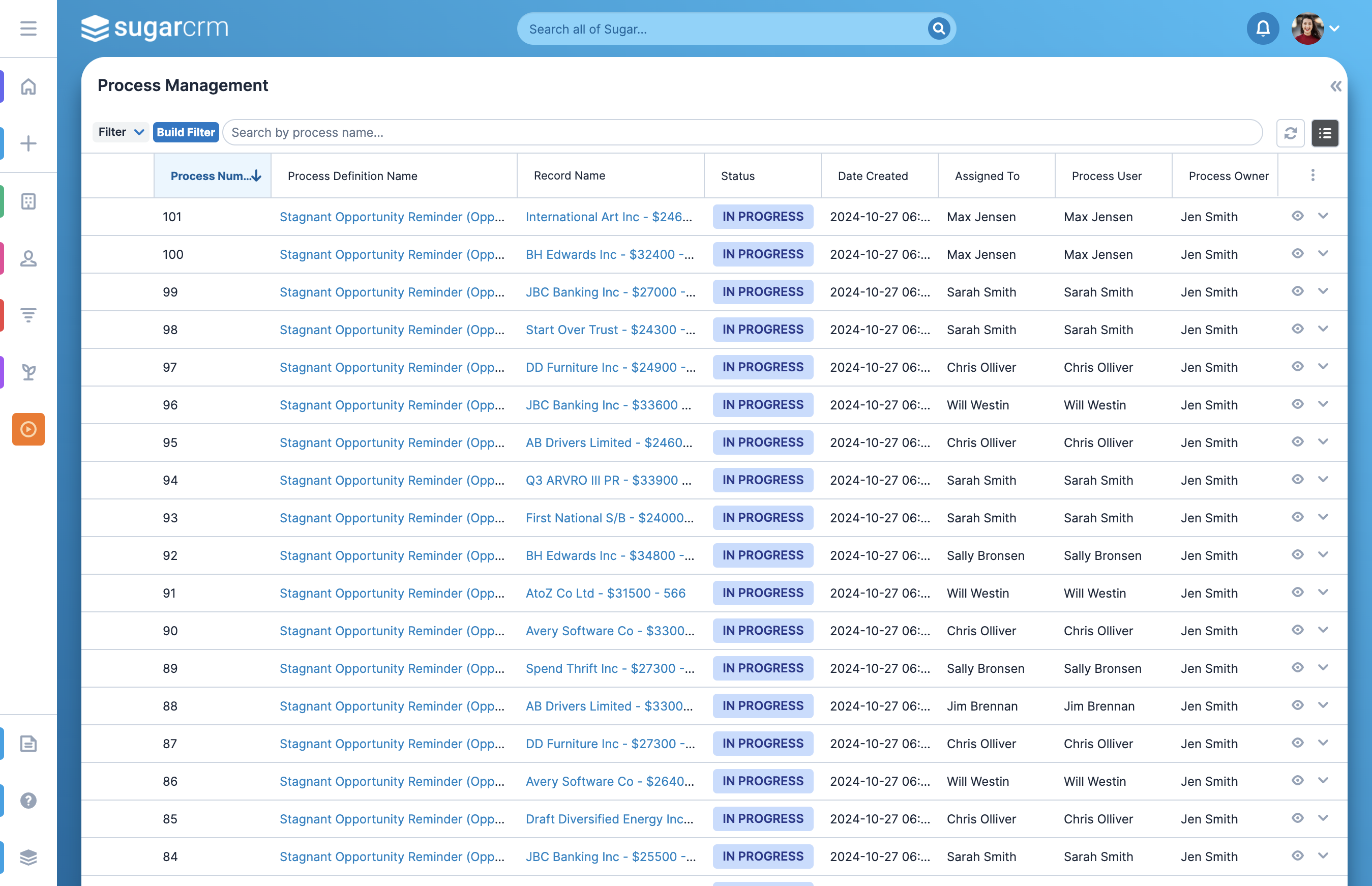Expand actions dropdown for process 100

(1323, 254)
